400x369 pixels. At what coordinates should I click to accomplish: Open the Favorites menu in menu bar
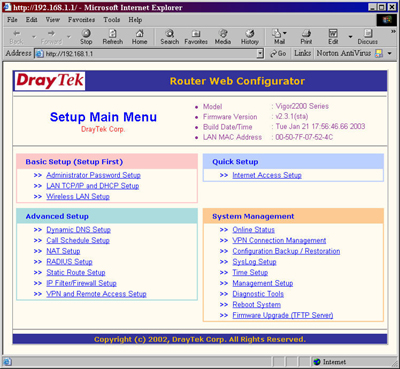81,20
